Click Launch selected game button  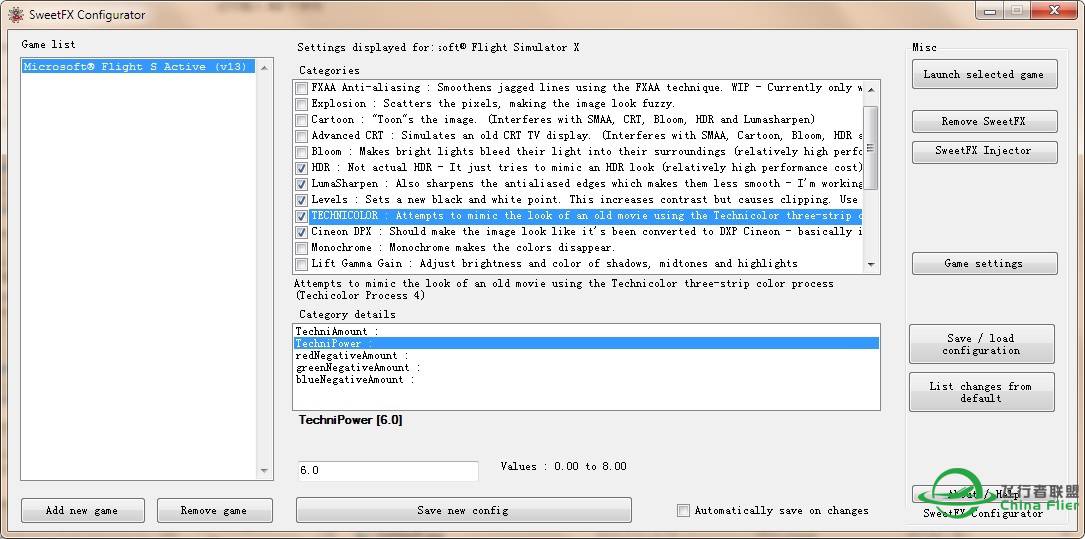983,74
